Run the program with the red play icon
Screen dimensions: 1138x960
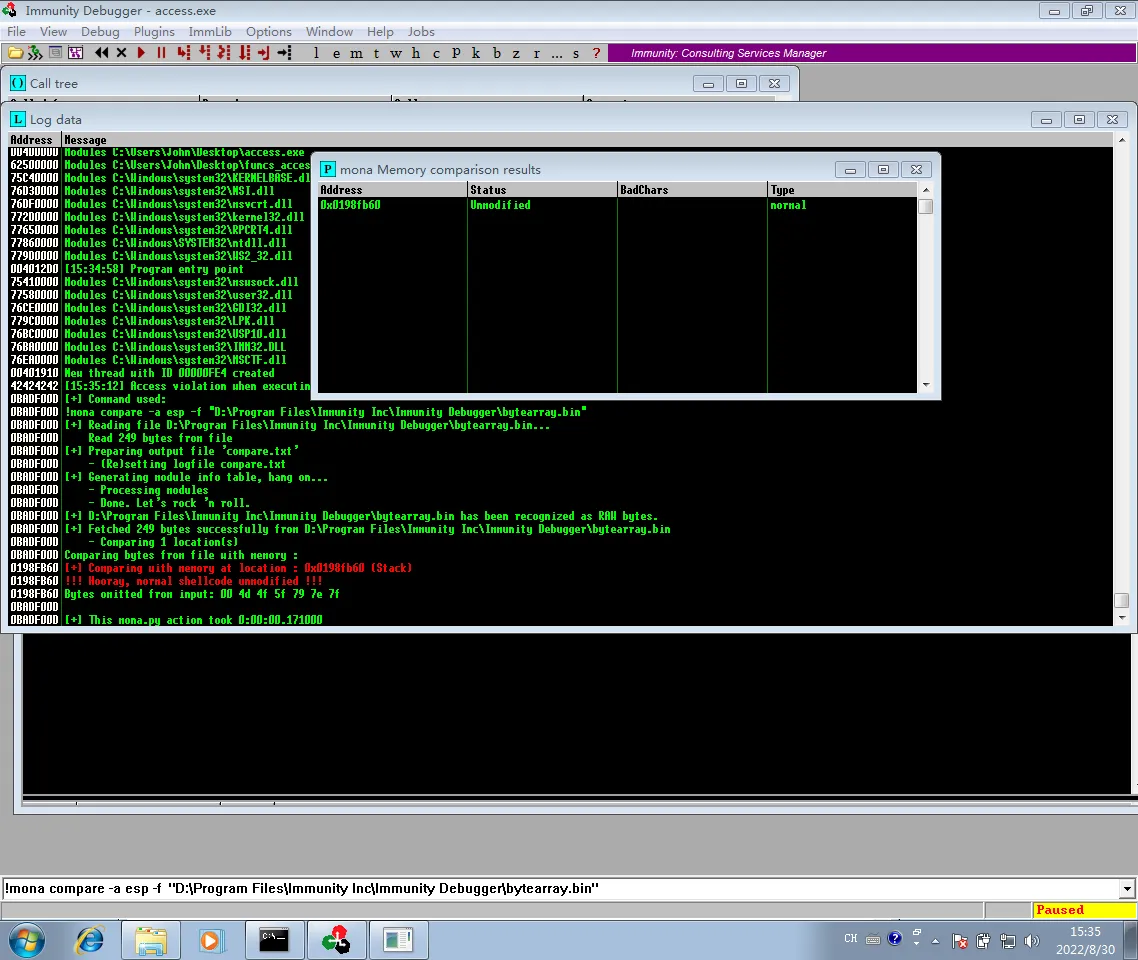(x=141, y=53)
